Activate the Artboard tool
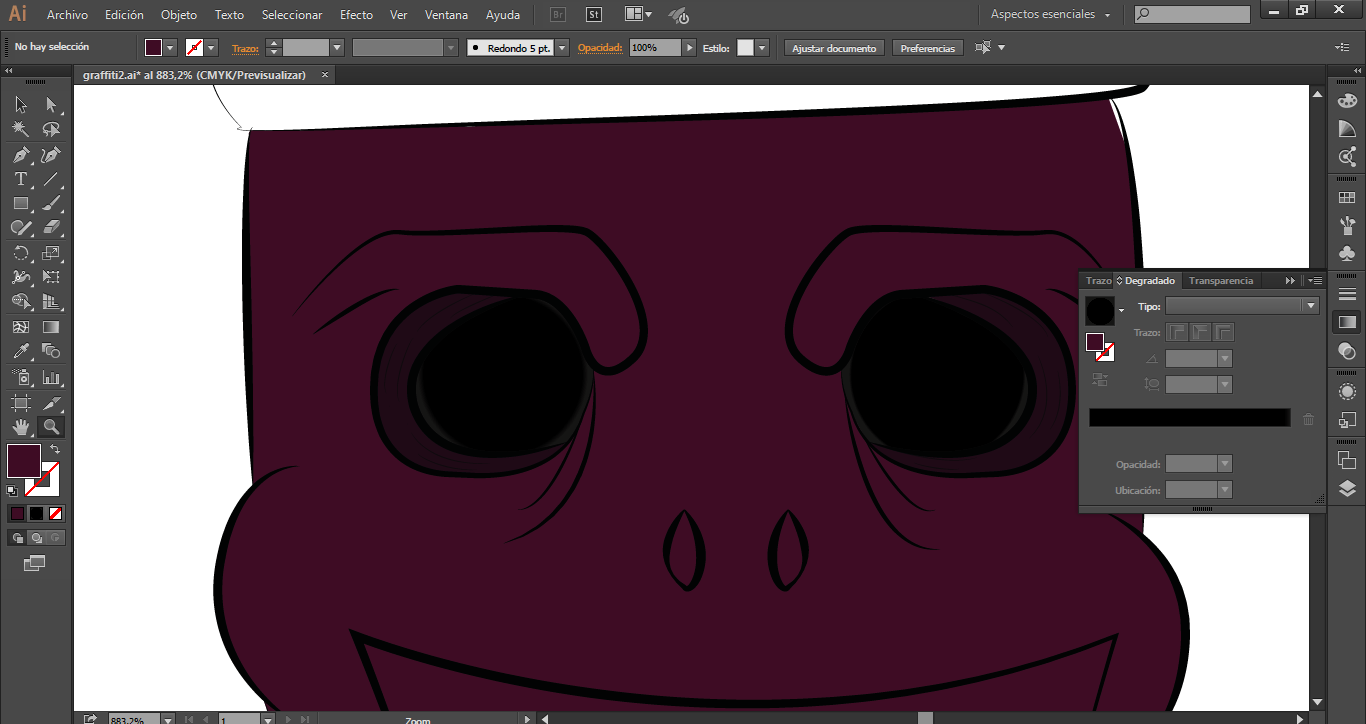 tap(20, 403)
